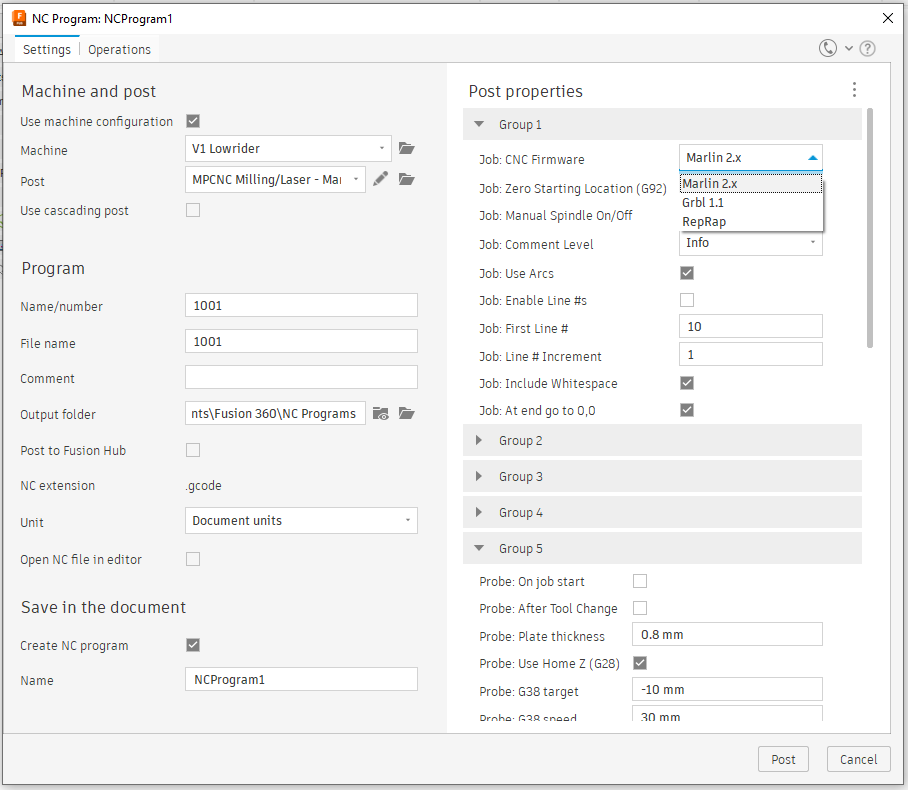This screenshot has height=790, width=908.
Task: Click the Comment input field
Action: click(301, 377)
